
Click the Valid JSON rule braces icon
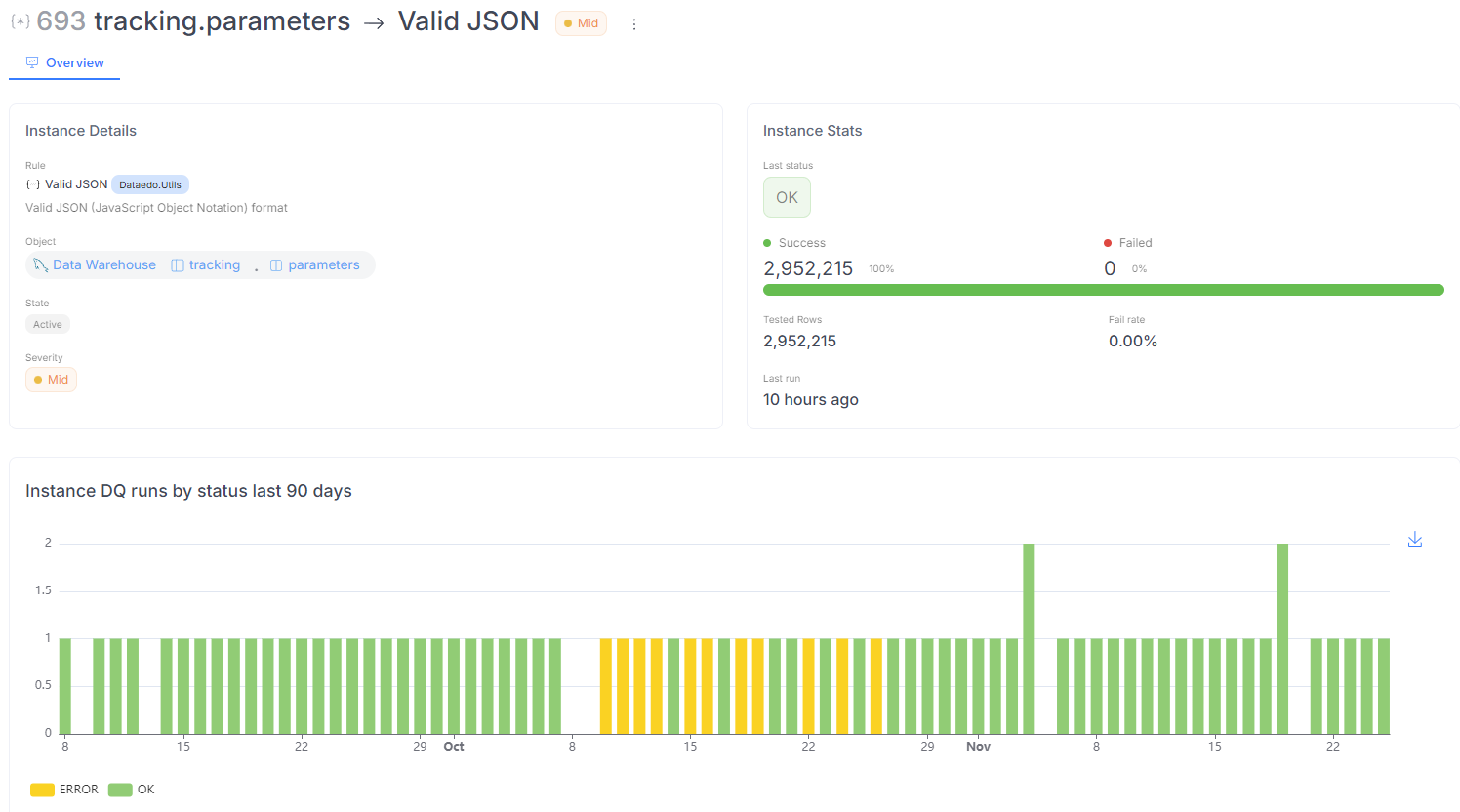pyautogui.click(x=33, y=184)
